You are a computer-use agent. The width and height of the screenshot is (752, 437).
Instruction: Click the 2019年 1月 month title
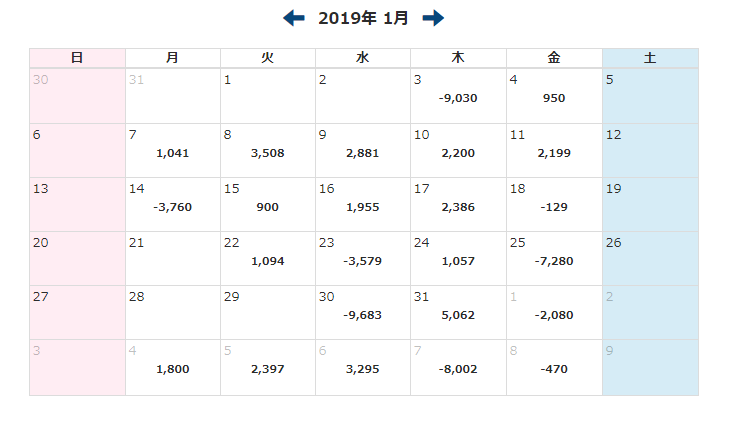point(363,18)
